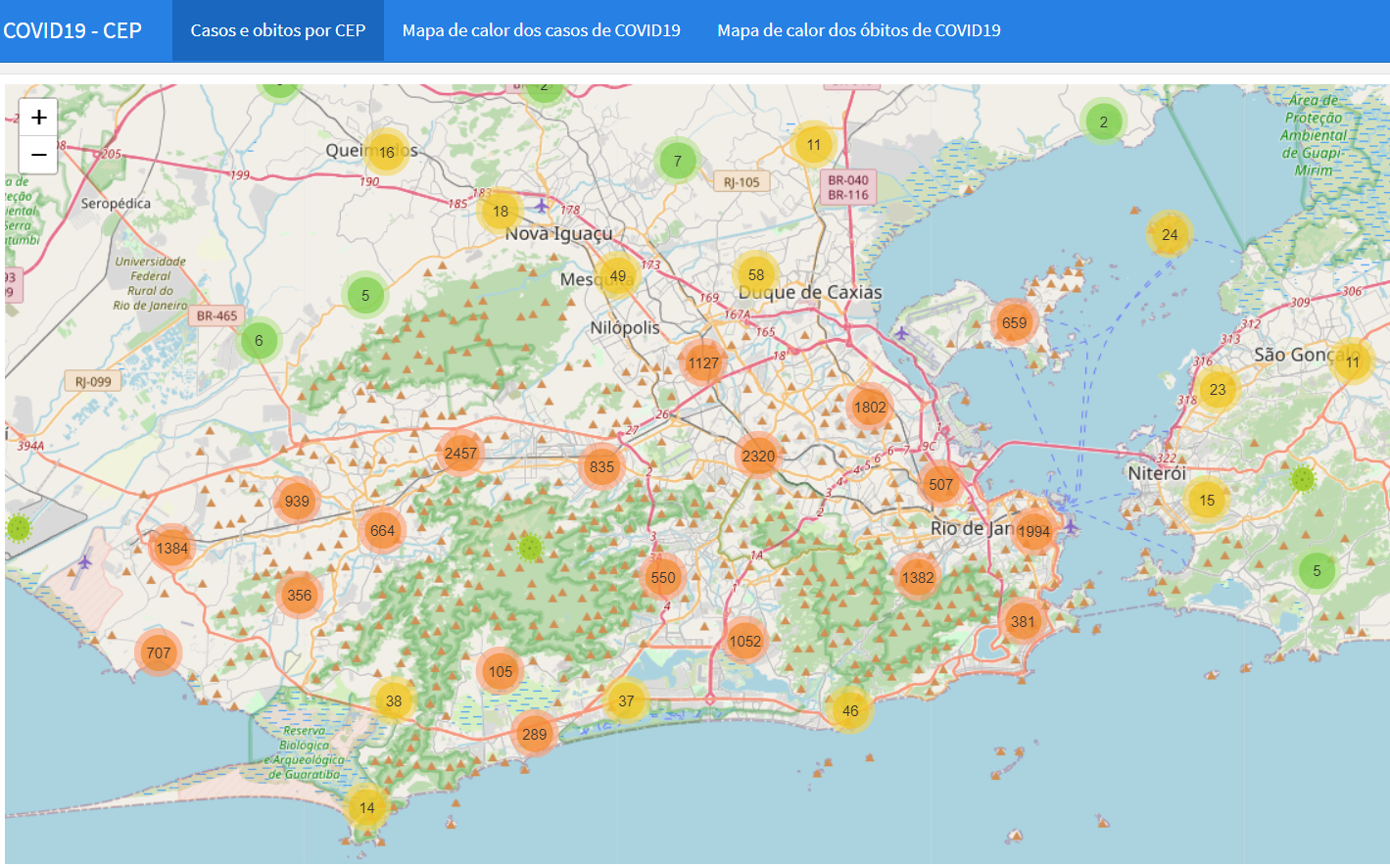This screenshot has width=1390, height=868.
Task: Expand the cluster marker labeled 2457
Action: 460,453
